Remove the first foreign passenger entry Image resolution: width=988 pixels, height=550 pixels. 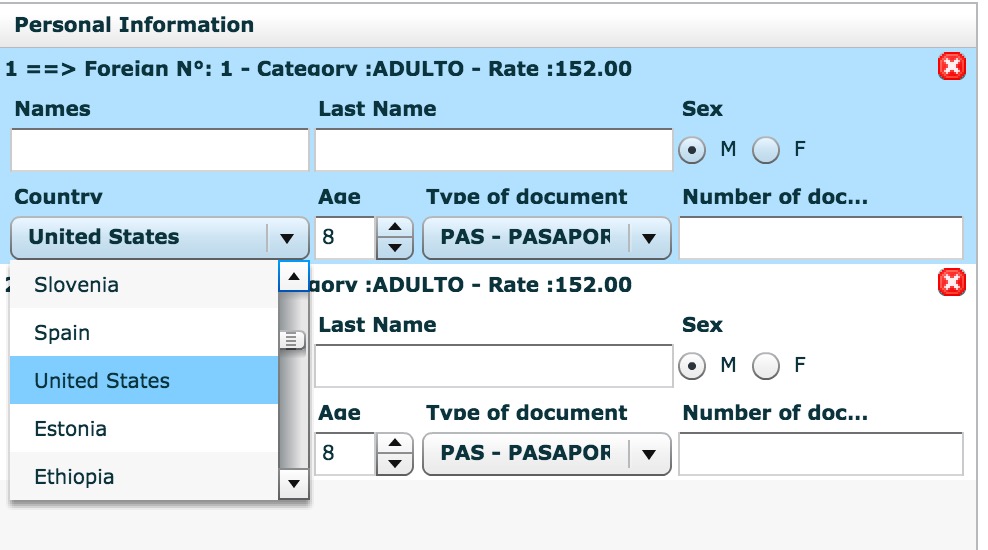pyautogui.click(x=951, y=67)
